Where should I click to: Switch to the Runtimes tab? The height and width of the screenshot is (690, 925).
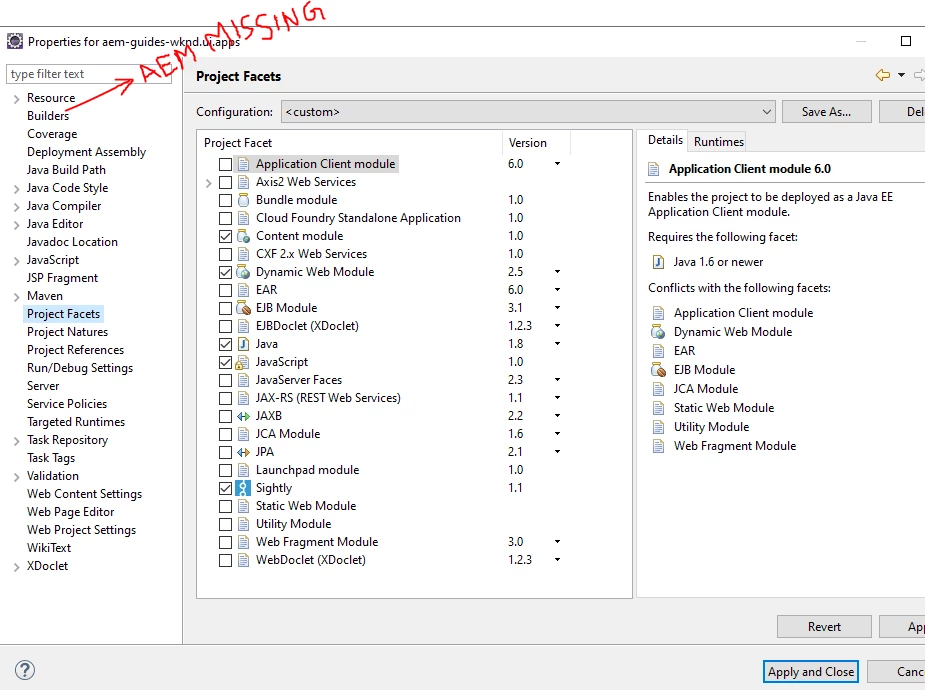(x=719, y=142)
